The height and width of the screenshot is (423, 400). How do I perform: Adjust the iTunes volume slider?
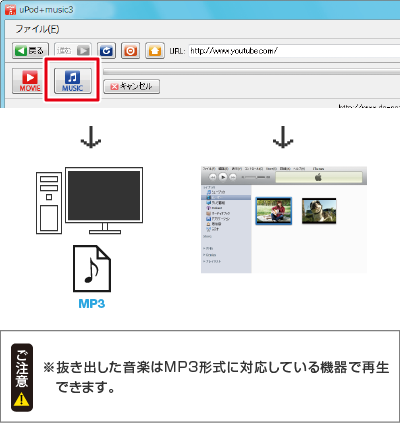[x=256, y=177]
